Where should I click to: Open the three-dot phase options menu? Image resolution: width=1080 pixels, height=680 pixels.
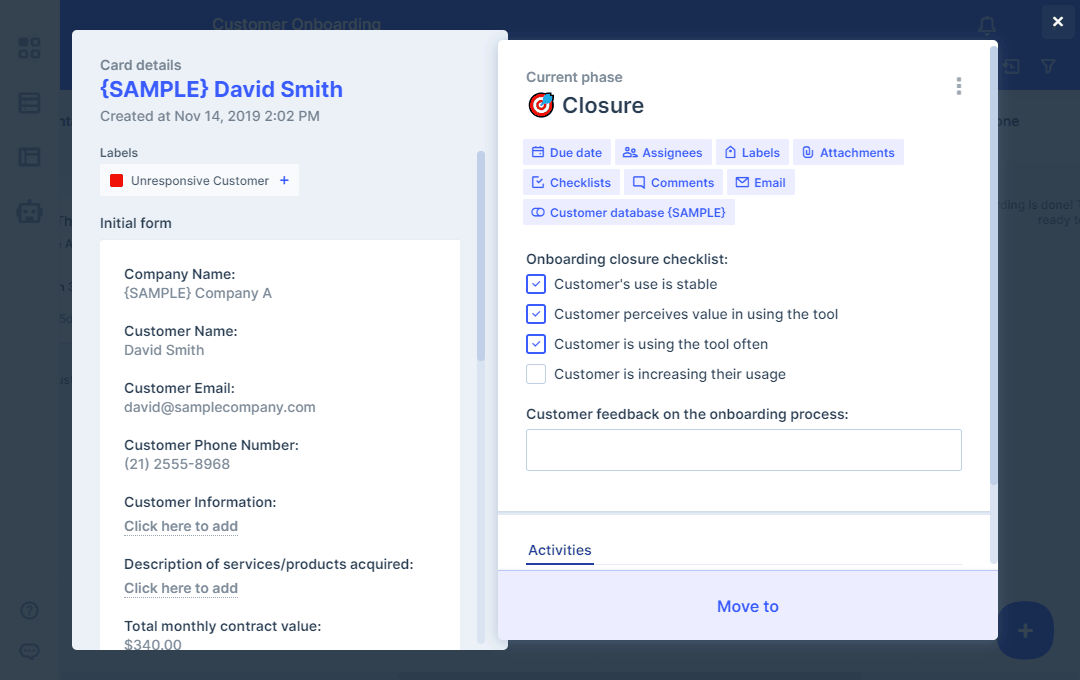[x=958, y=86]
